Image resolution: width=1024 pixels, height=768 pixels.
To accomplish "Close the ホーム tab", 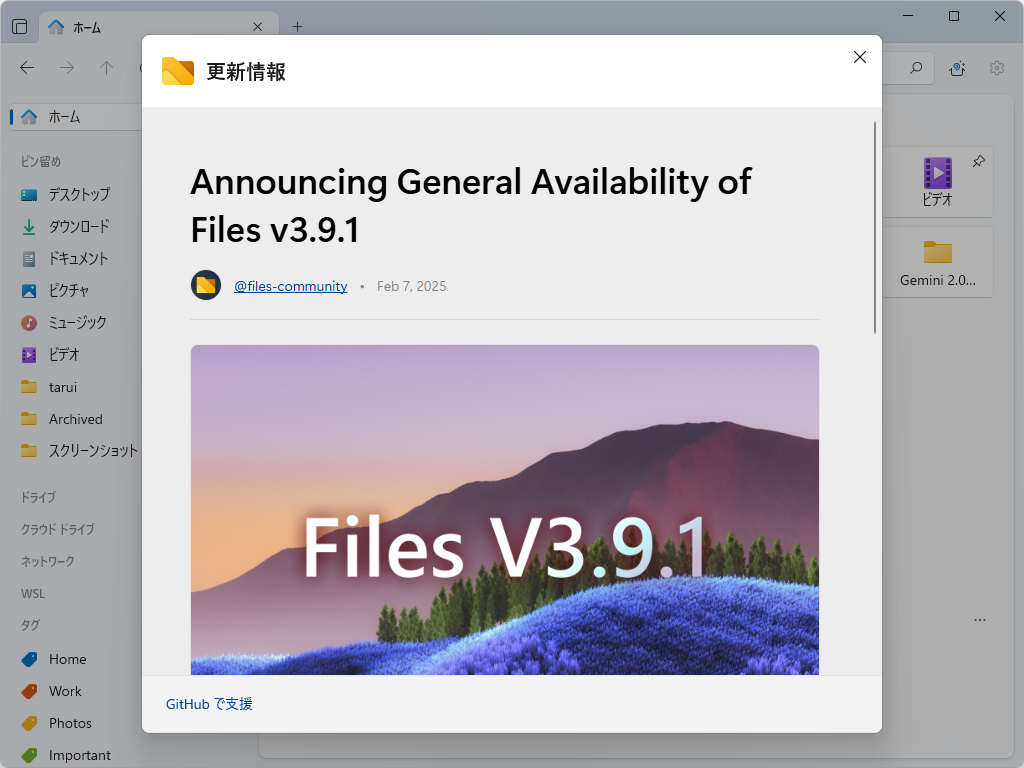I will (258, 27).
